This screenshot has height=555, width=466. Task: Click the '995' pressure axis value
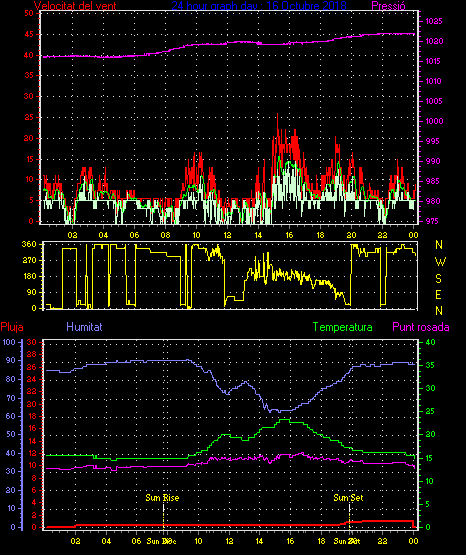coord(432,141)
